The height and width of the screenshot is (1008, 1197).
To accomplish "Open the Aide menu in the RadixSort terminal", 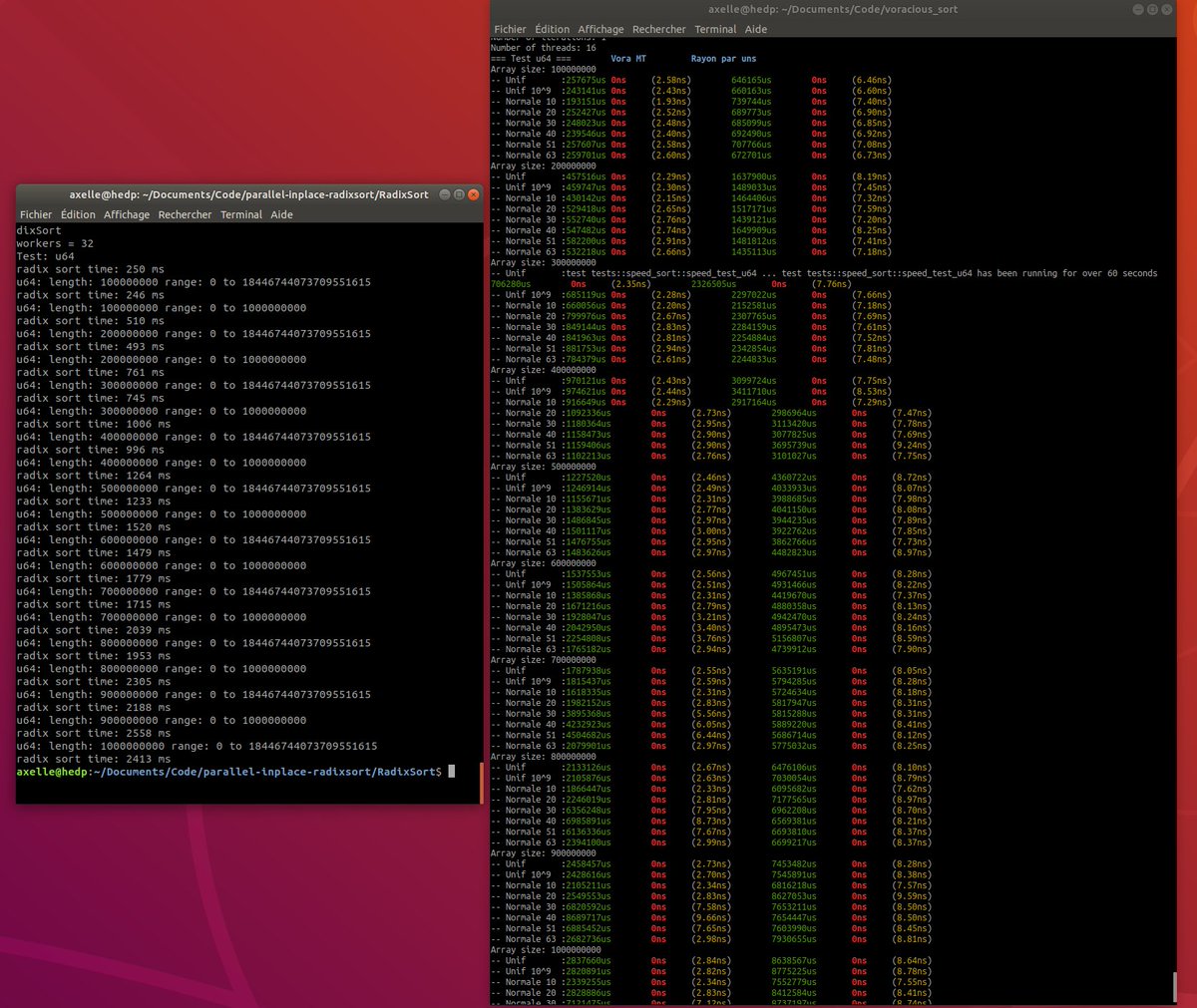I will tap(281, 214).
